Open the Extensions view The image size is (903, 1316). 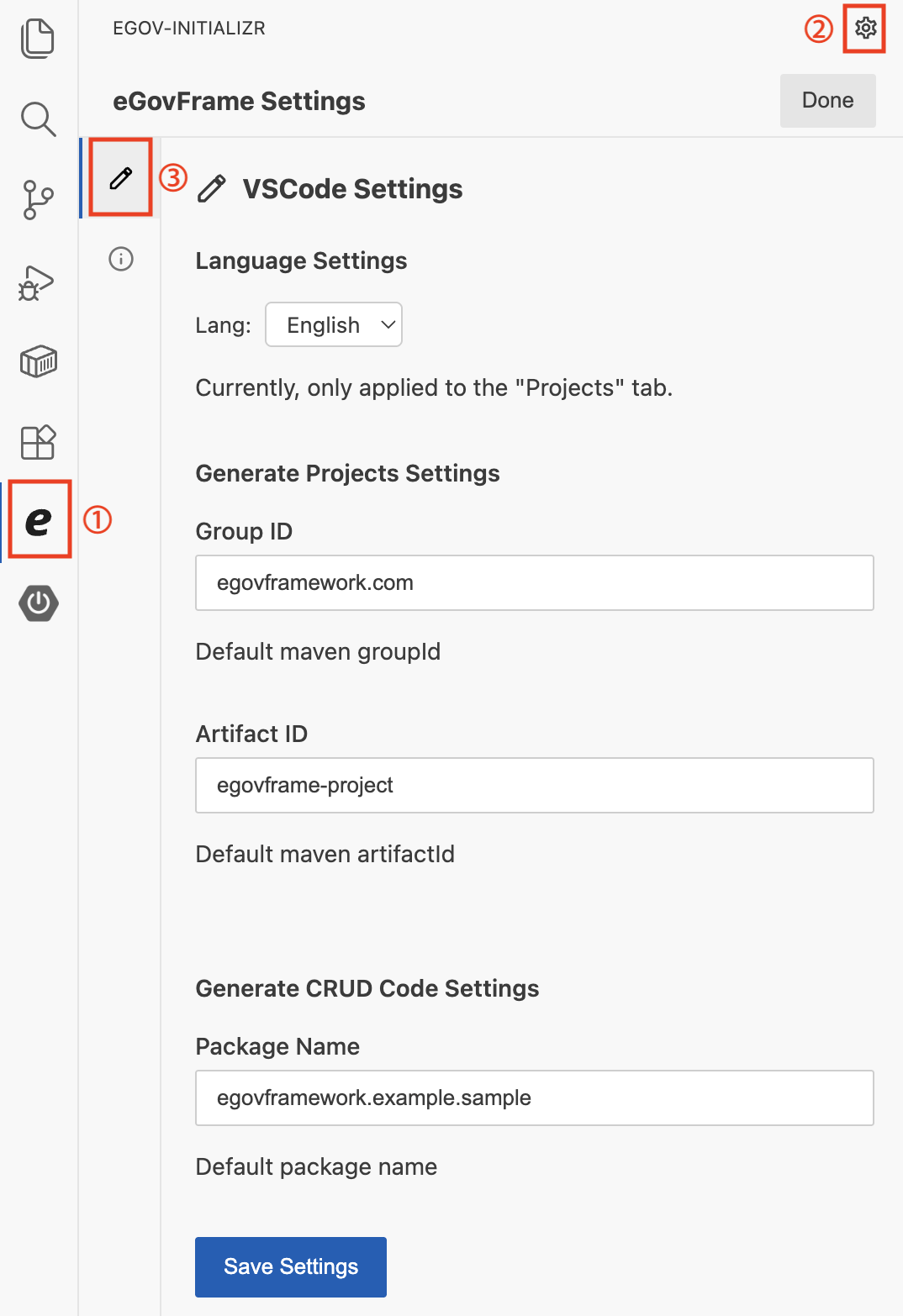pos(38,442)
